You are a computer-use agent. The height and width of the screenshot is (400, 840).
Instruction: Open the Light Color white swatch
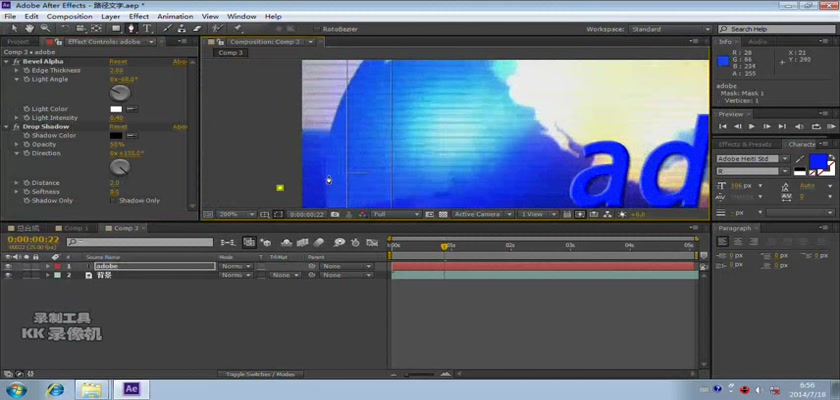point(116,109)
